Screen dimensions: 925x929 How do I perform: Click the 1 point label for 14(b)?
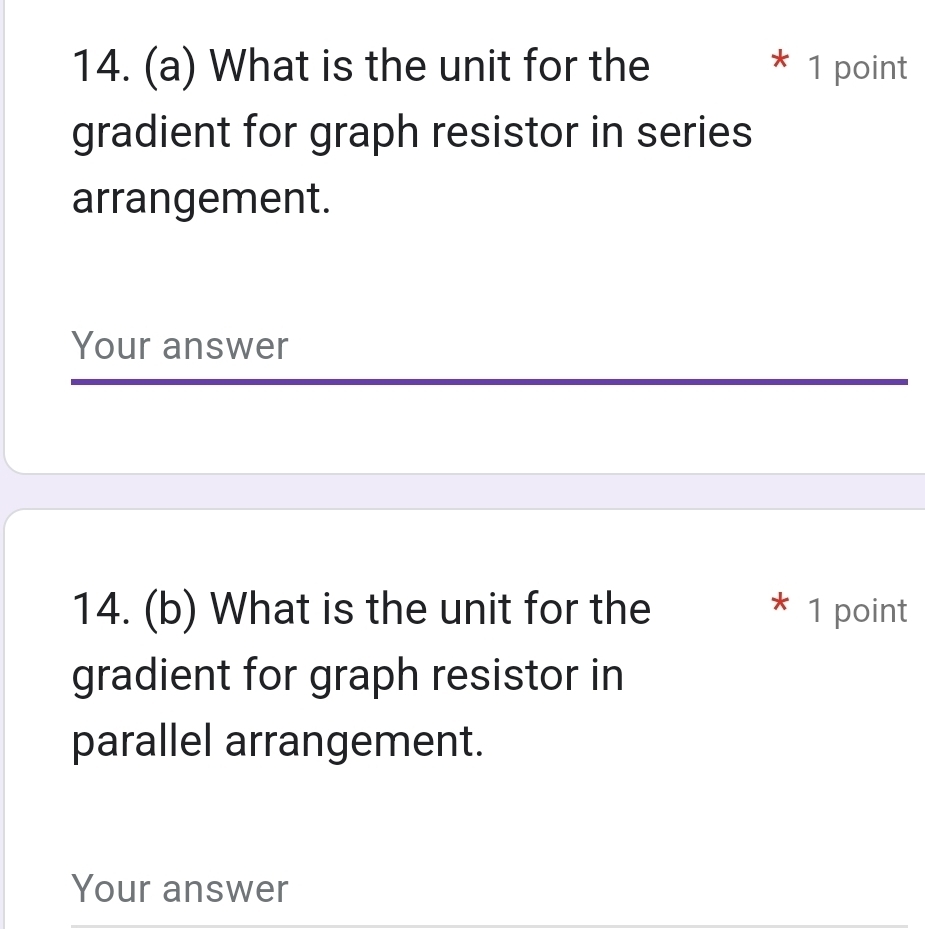pos(857,610)
